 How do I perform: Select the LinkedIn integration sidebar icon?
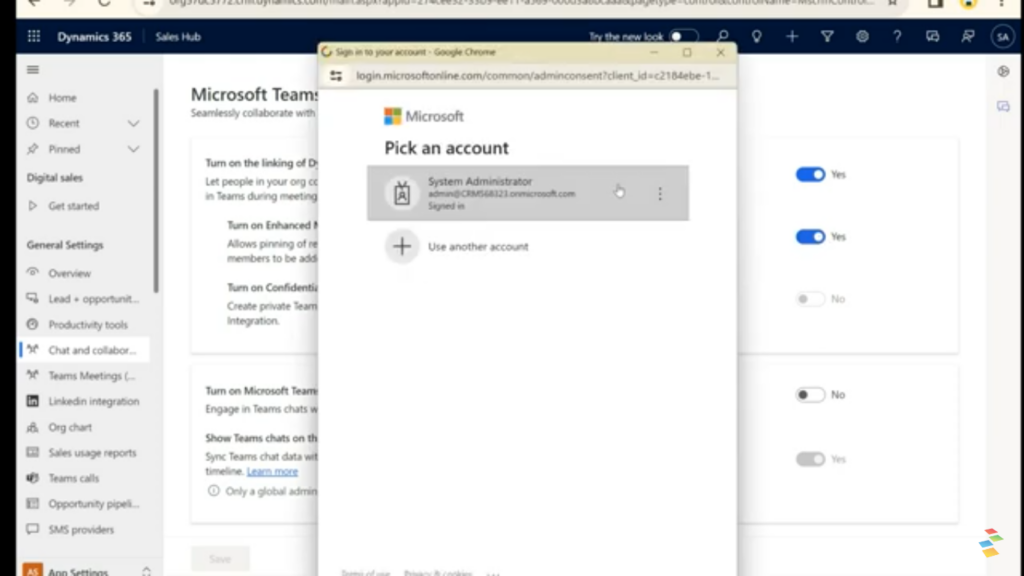32,401
